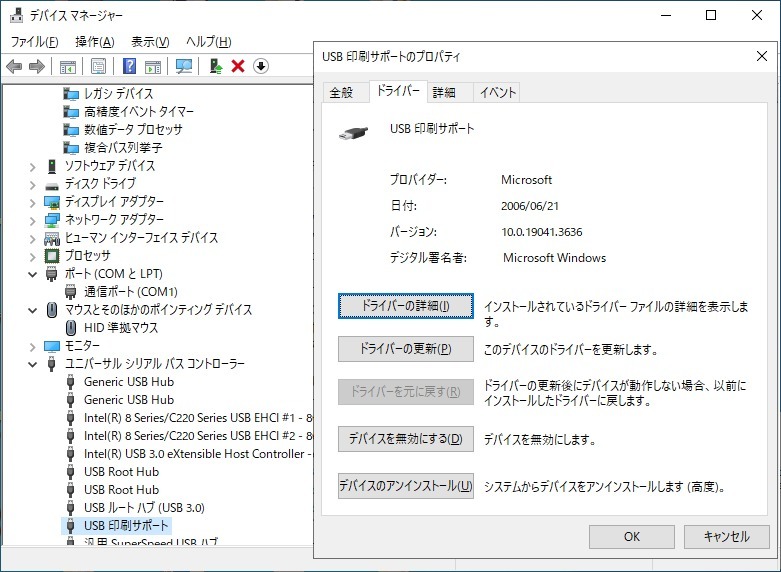Click the USB plug icon in the properties dialog
This screenshot has width=781, height=572.
coord(354,133)
